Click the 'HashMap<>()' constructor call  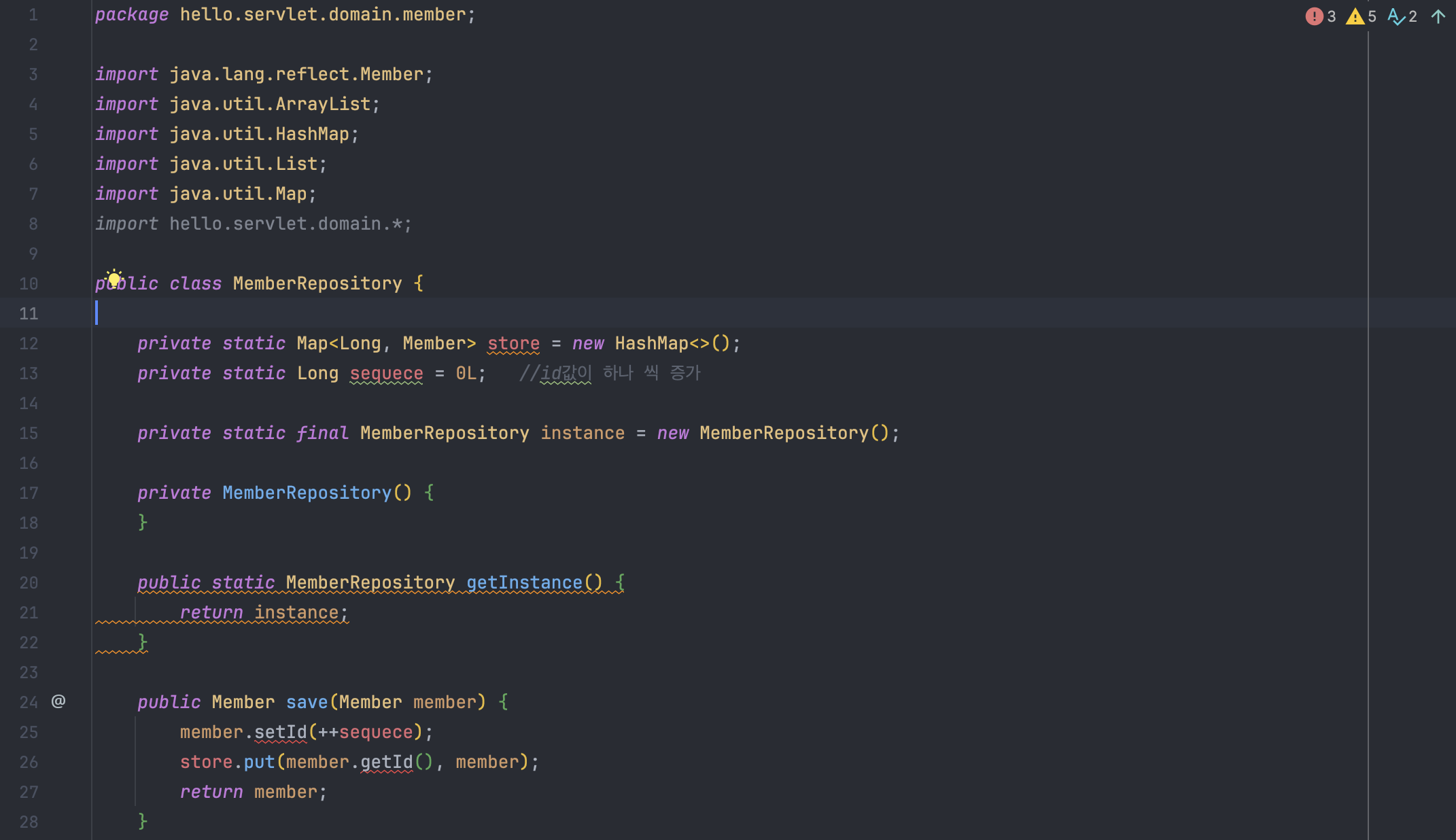[x=672, y=343]
